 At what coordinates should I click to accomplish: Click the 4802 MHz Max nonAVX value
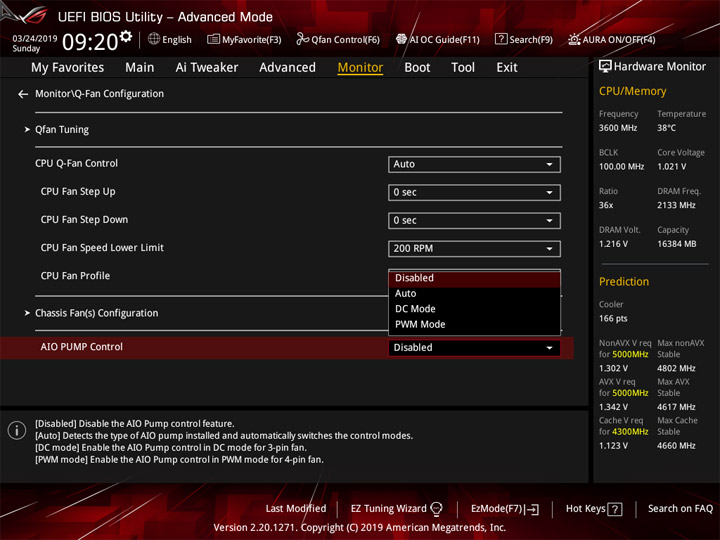pos(676,368)
